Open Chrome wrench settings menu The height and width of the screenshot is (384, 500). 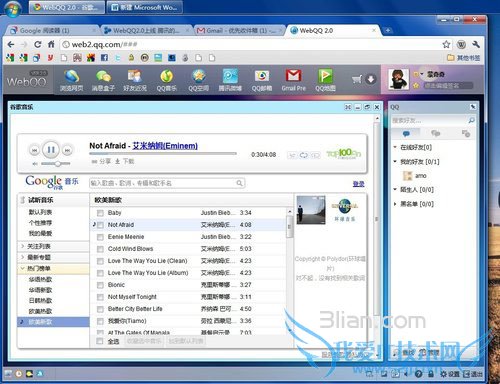point(476,44)
